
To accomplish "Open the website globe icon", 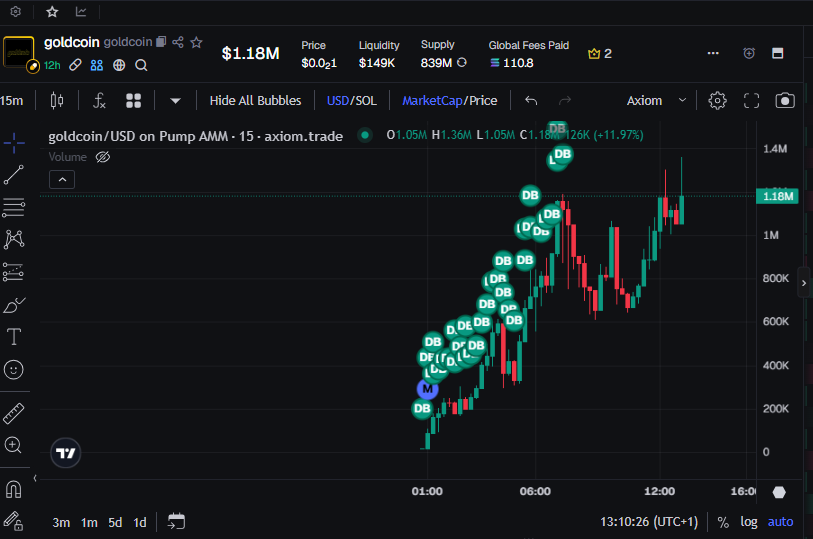I will pos(119,65).
